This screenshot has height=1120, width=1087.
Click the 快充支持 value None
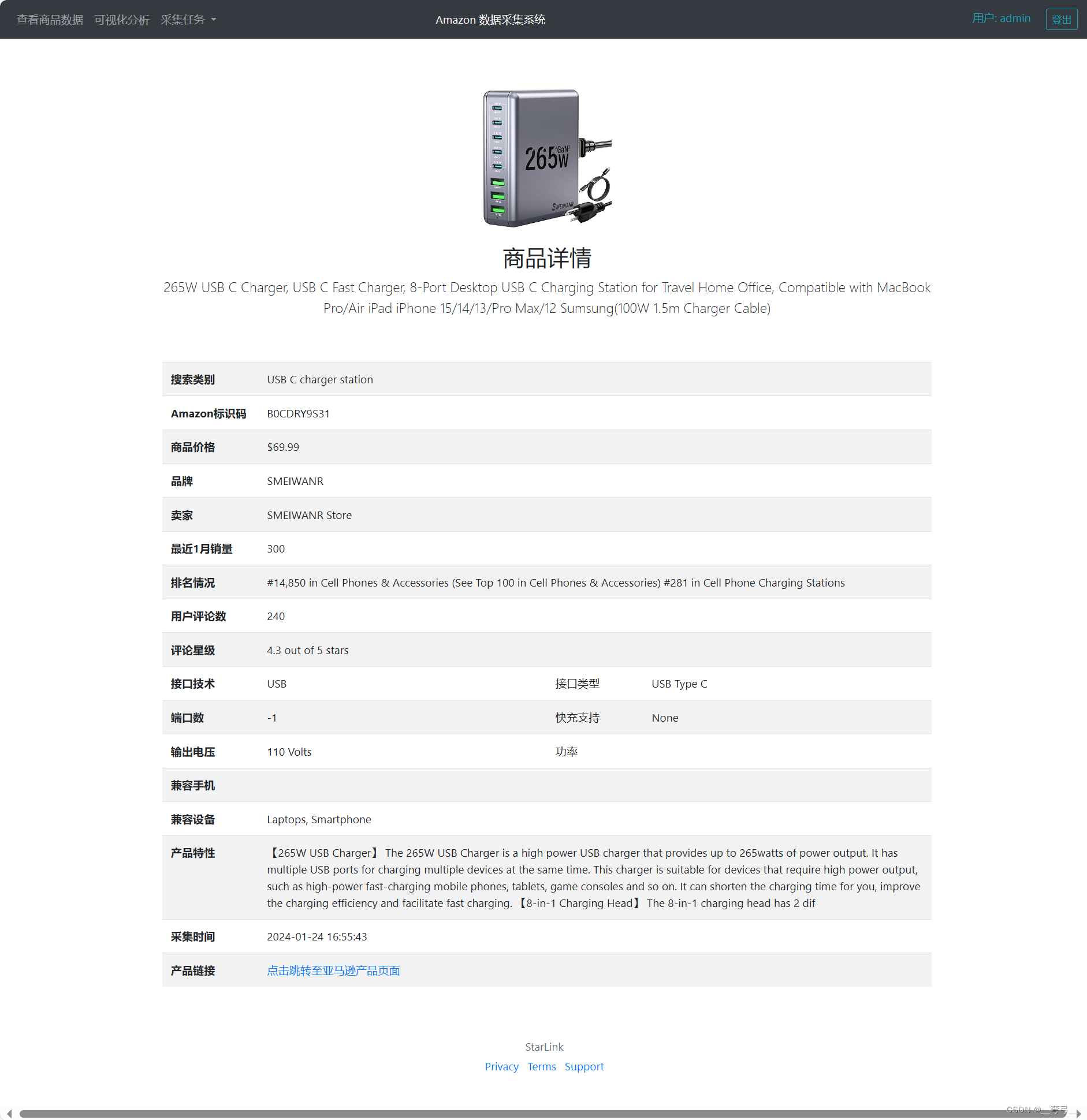click(x=665, y=718)
